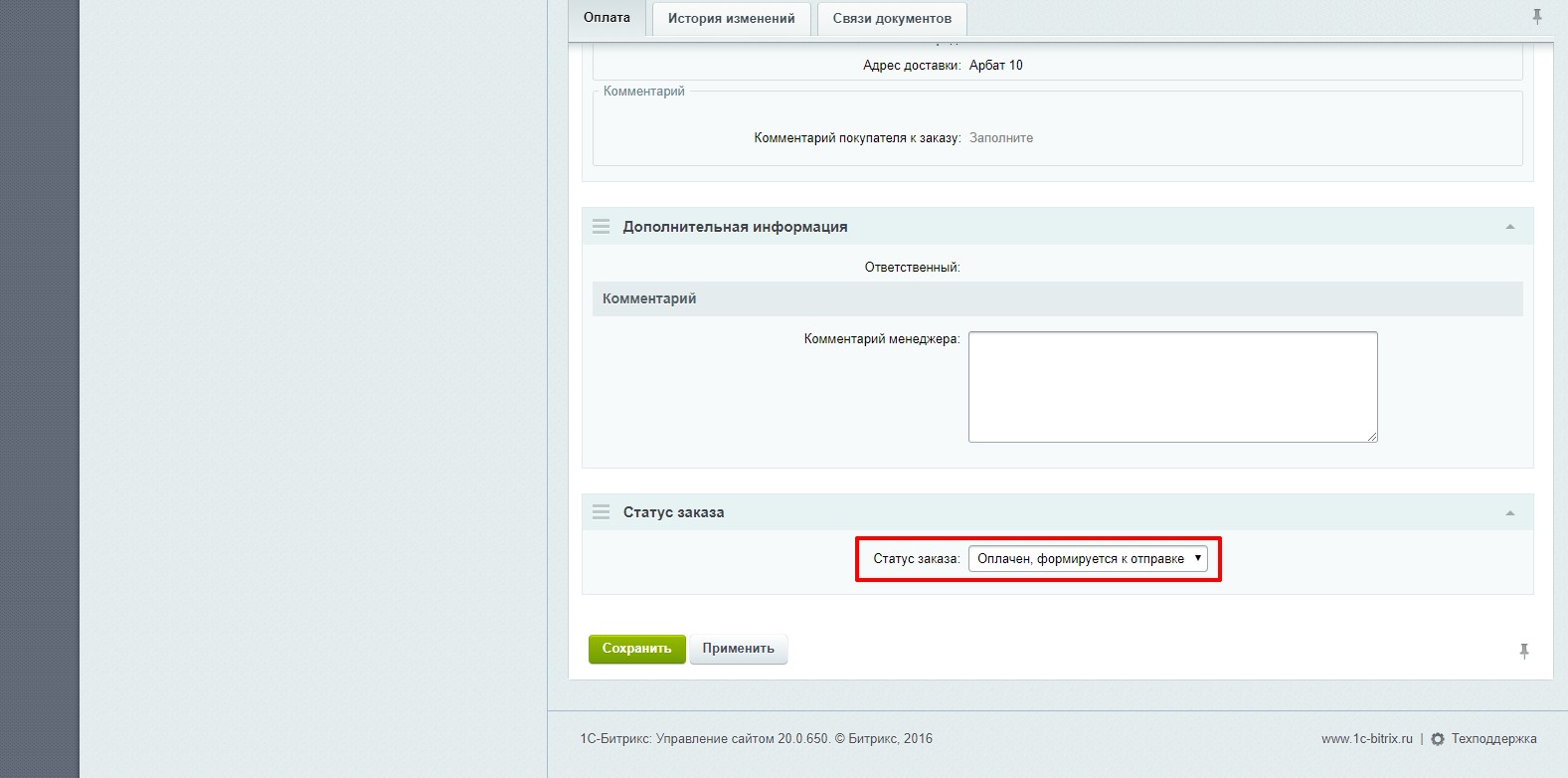Click the pin icon beside the tabs
The height and width of the screenshot is (778, 1568).
pyautogui.click(x=1537, y=17)
